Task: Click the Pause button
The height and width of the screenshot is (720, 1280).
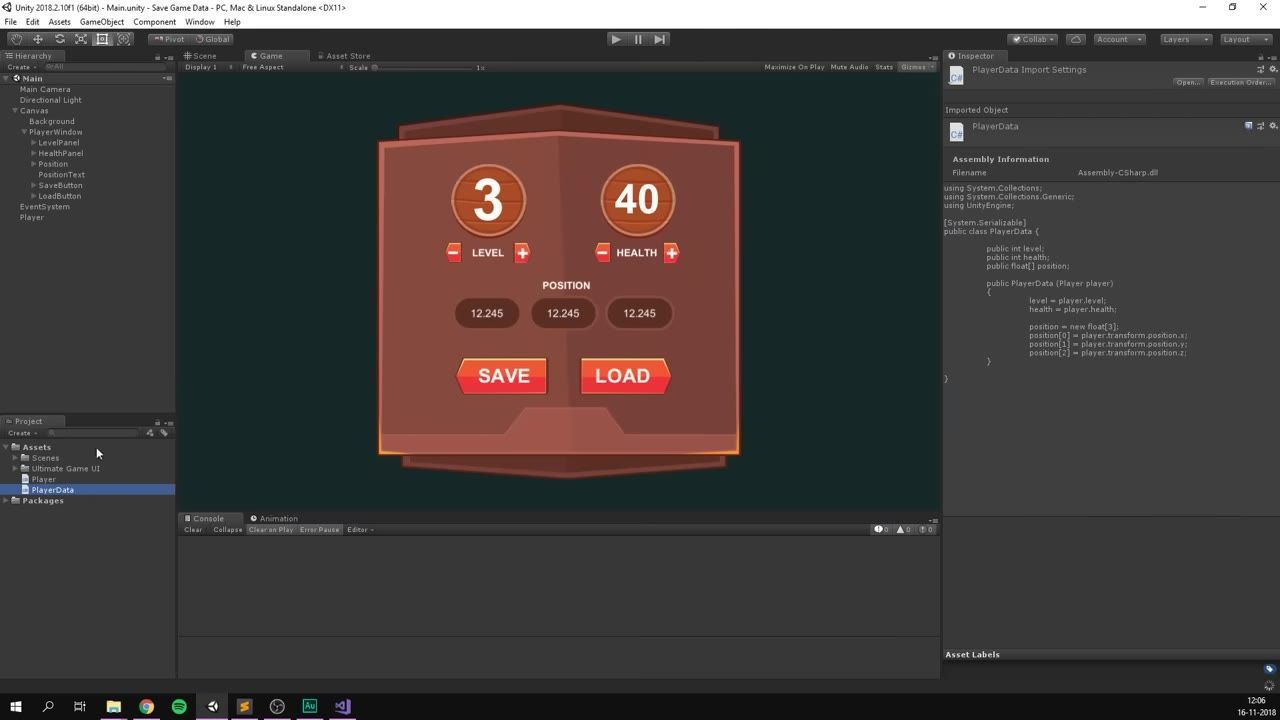Action: point(638,39)
